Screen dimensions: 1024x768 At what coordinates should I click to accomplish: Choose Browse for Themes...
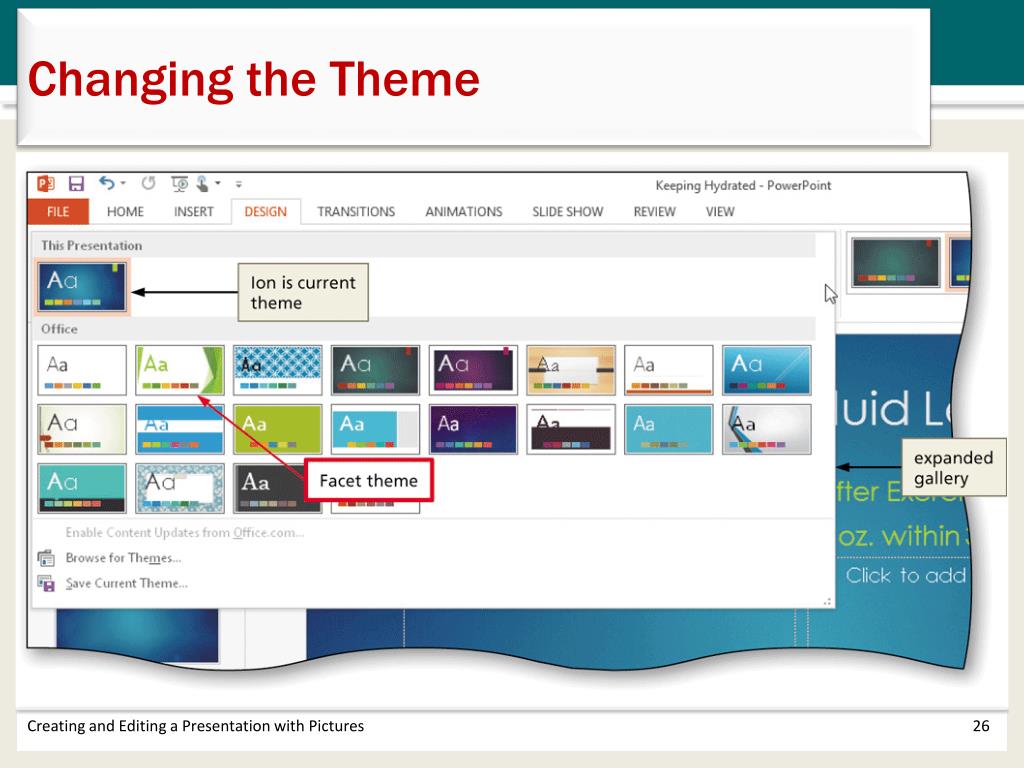(123, 558)
